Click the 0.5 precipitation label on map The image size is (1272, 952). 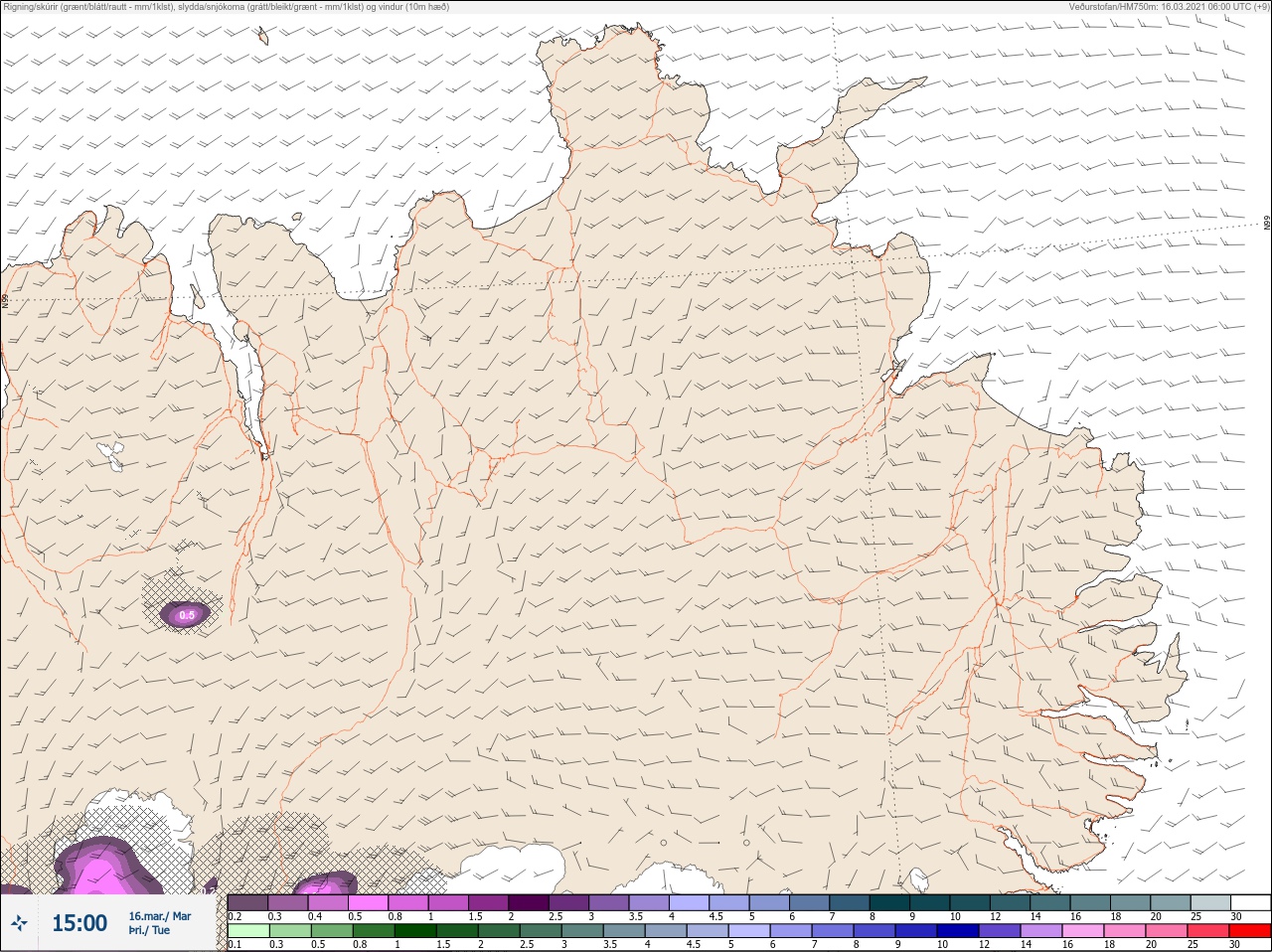[187, 615]
